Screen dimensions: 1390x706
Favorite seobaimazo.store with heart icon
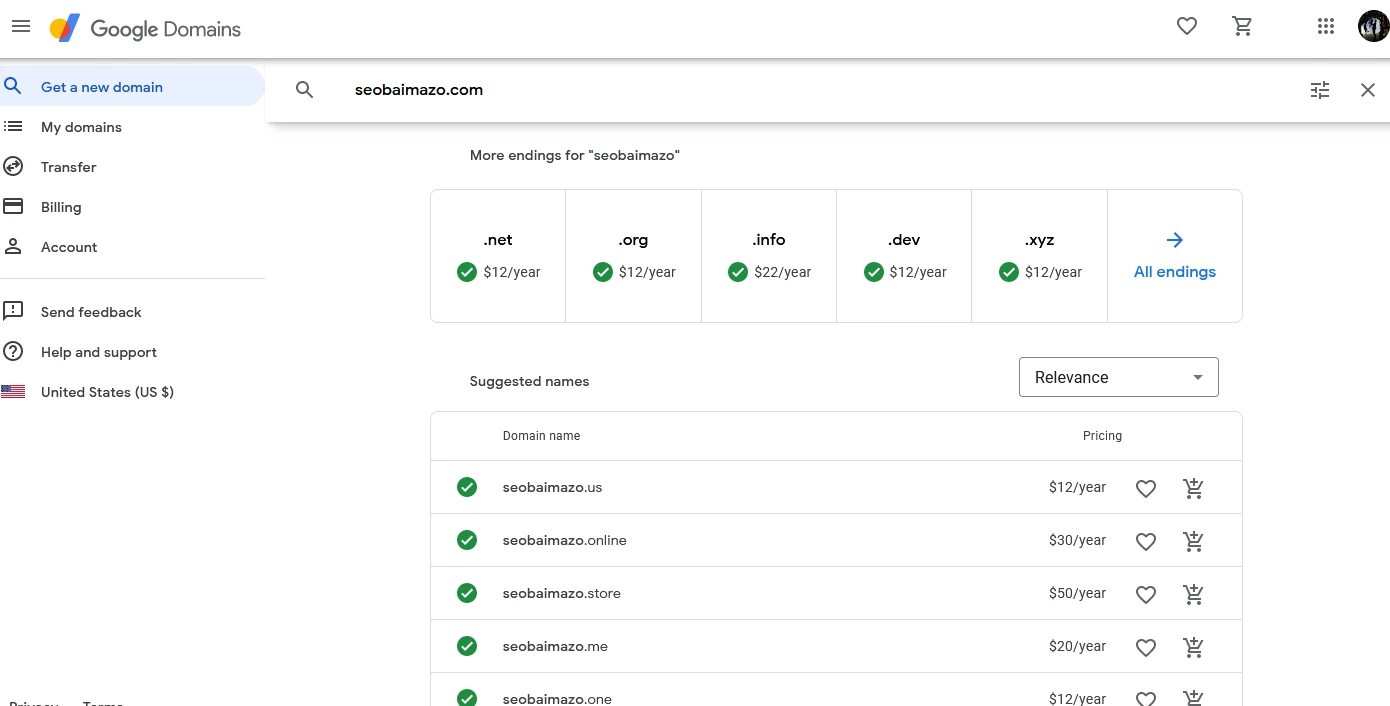tap(1146, 594)
